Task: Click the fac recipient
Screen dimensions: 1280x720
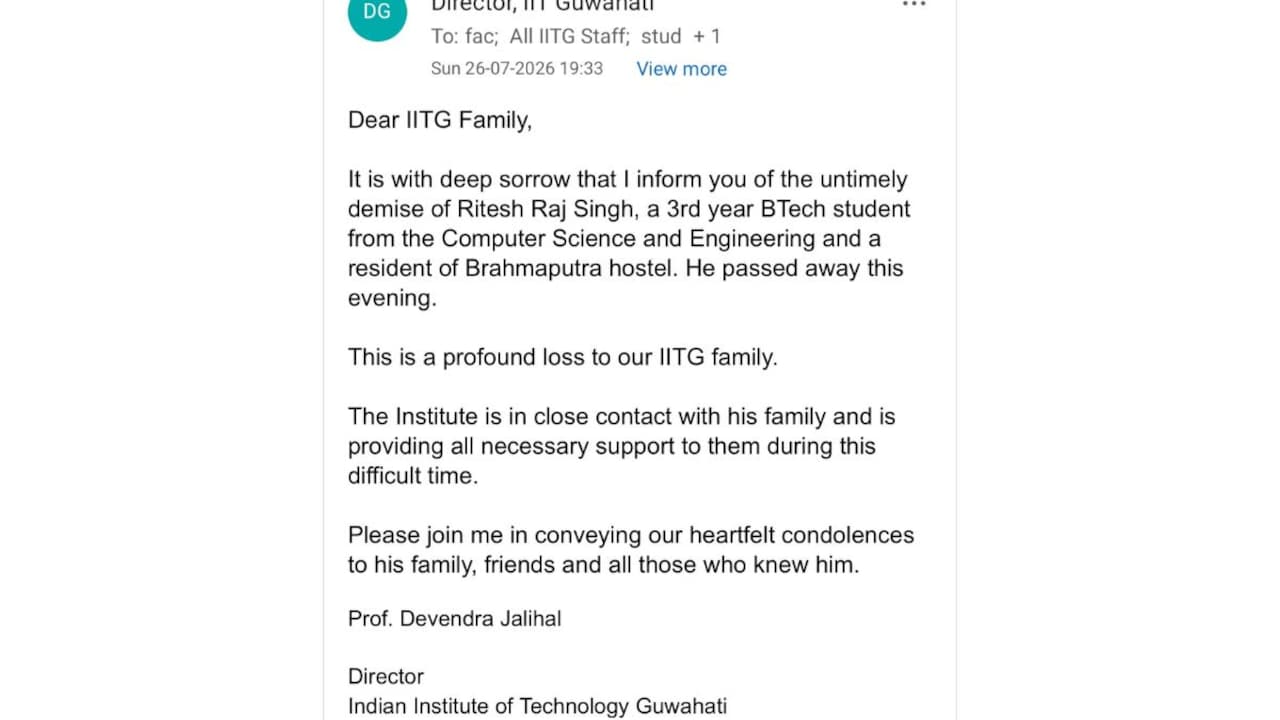Action: (482, 36)
